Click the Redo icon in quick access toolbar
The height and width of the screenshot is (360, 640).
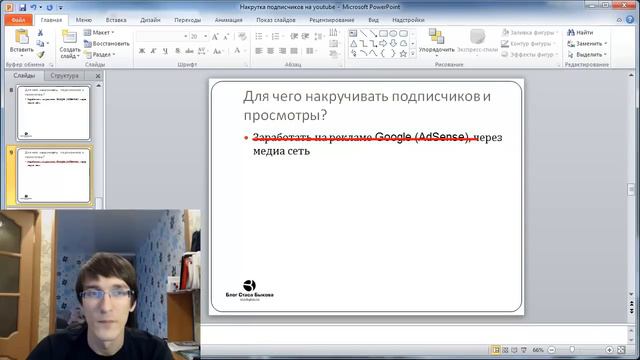49,7
